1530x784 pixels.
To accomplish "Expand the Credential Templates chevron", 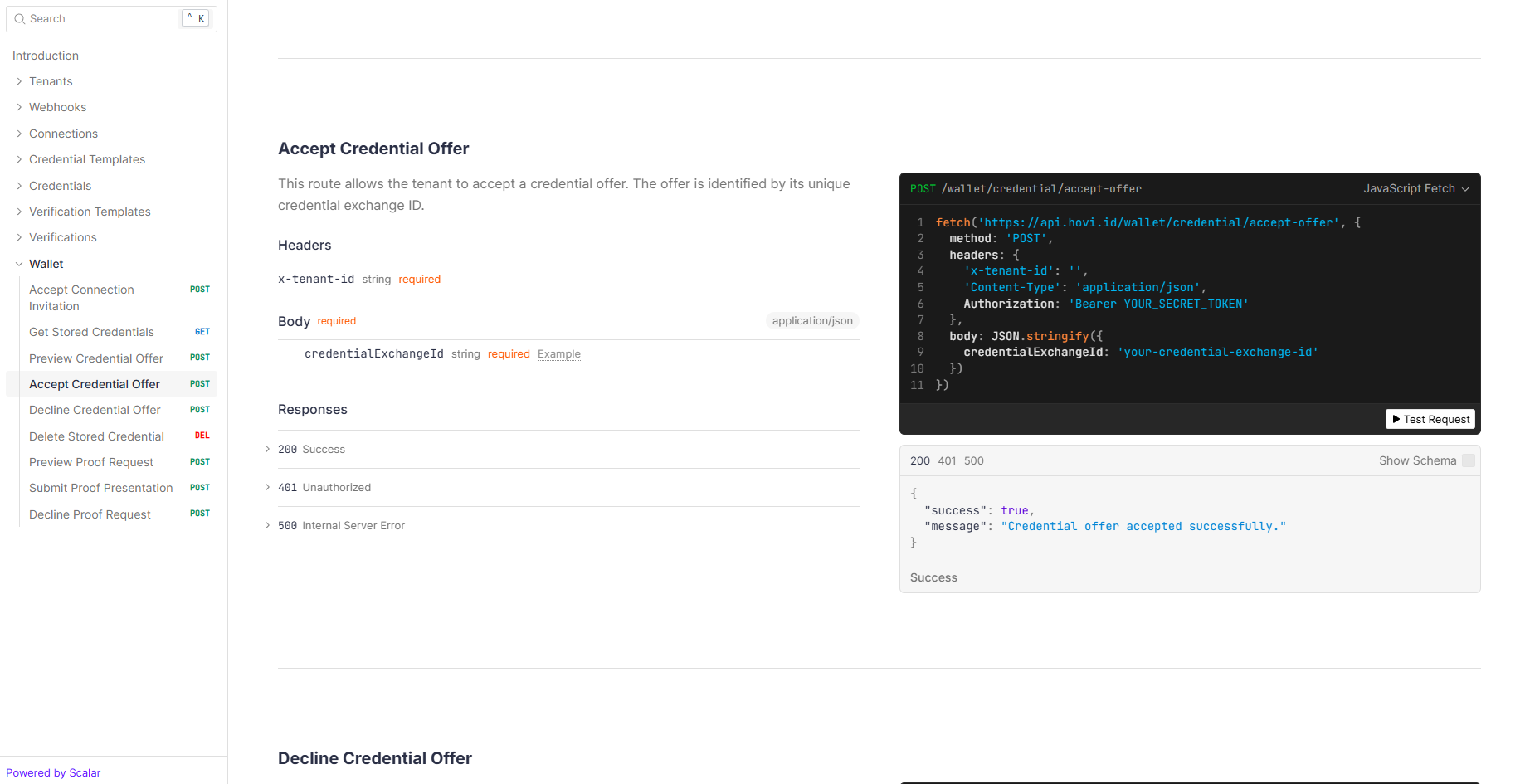I will click(x=19, y=159).
